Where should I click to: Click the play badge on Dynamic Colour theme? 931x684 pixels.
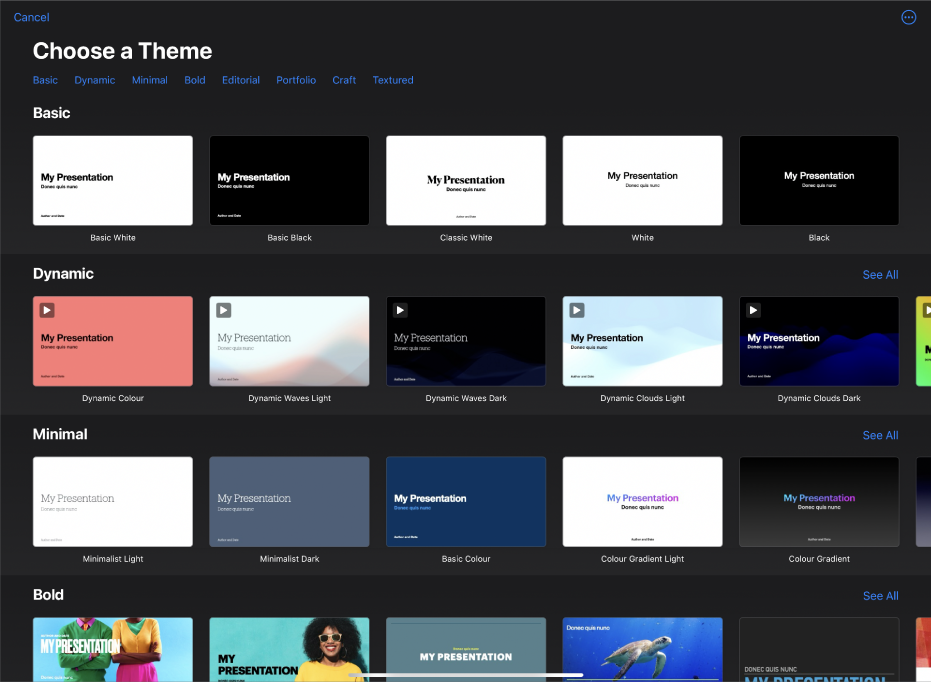point(47,310)
